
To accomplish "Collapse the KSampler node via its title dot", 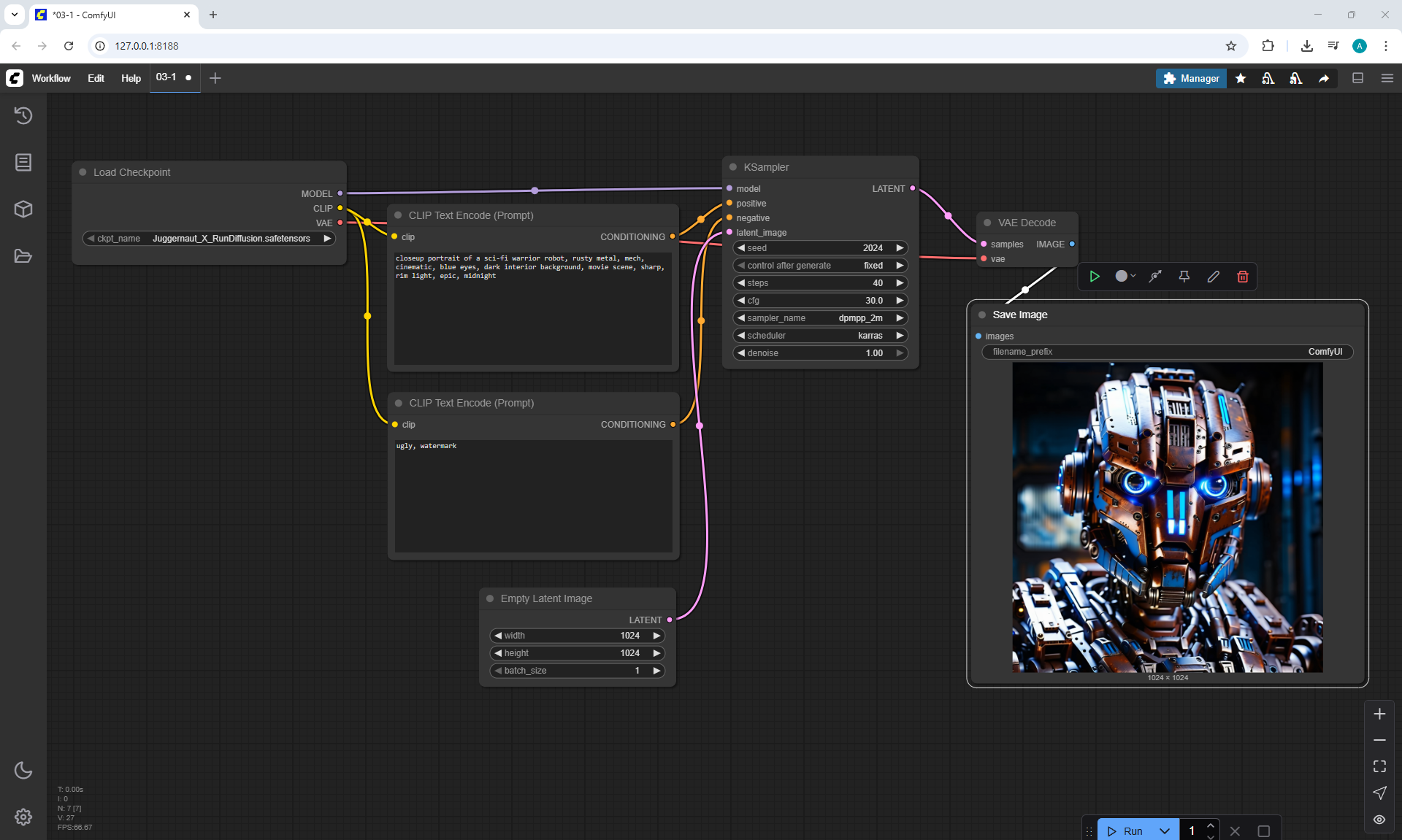I will click(733, 167).
